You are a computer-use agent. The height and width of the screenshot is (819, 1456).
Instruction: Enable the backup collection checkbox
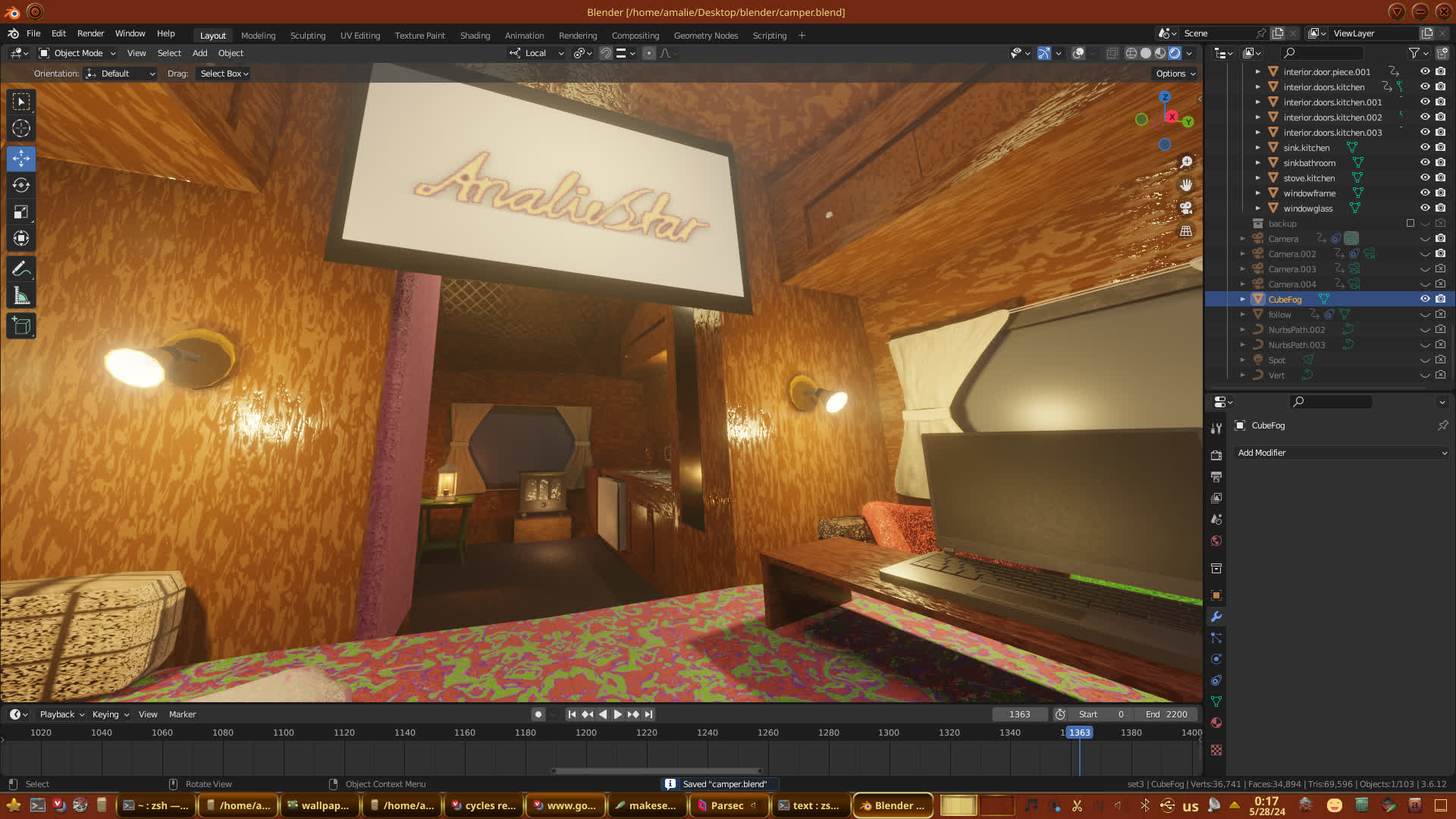point(1410,223)
